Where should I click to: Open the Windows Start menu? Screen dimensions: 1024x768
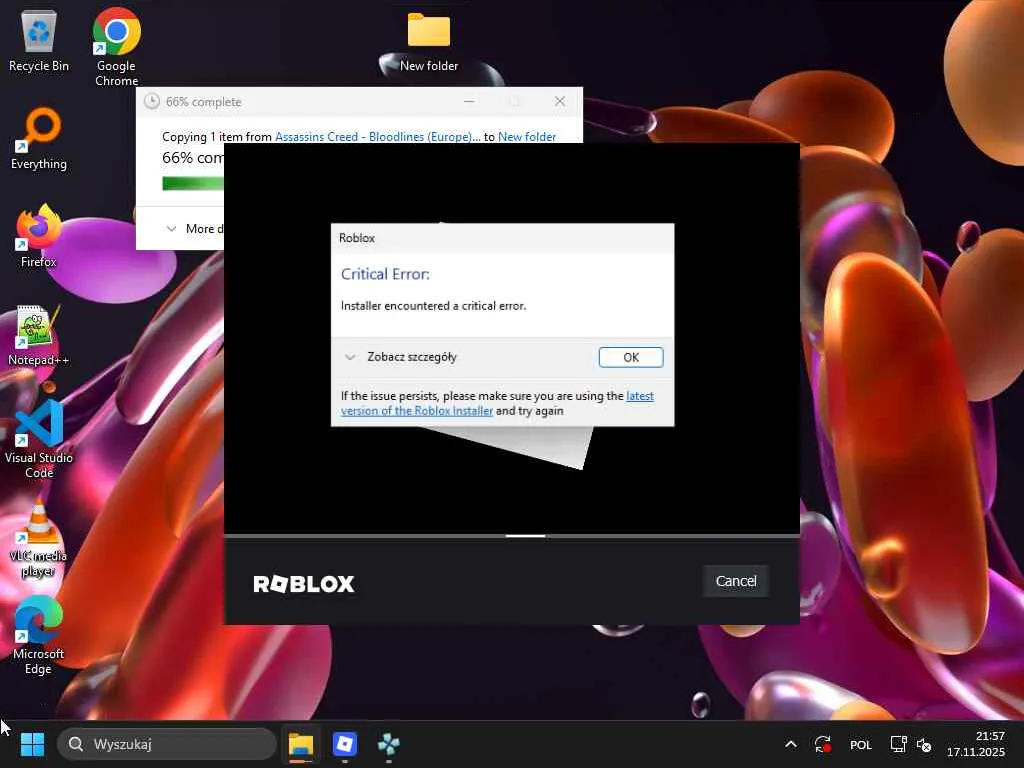click(32, 744)
